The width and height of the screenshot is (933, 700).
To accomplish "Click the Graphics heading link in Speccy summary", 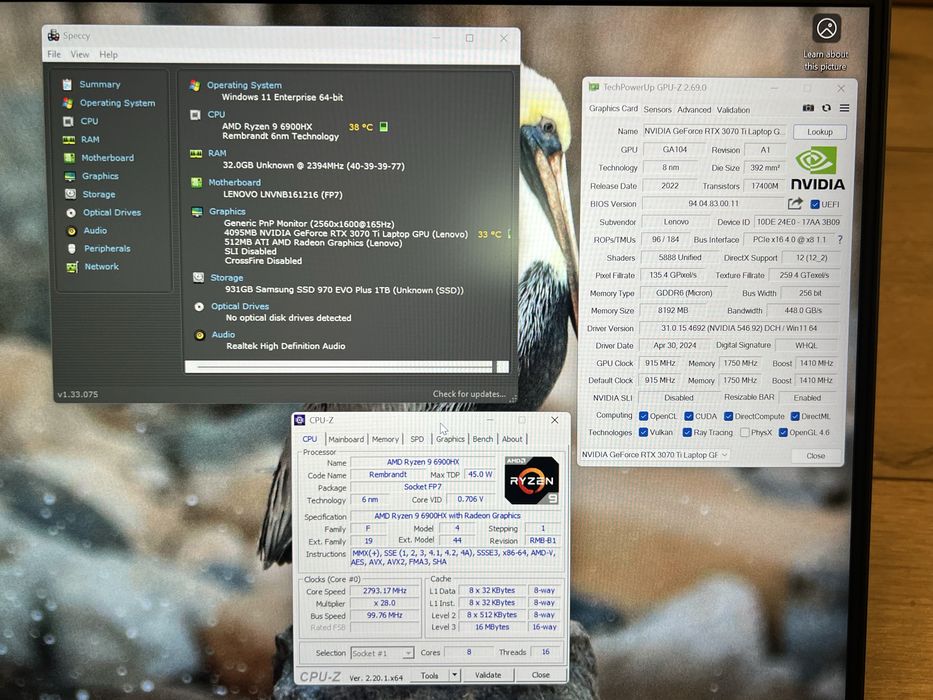I will [227, 211].
